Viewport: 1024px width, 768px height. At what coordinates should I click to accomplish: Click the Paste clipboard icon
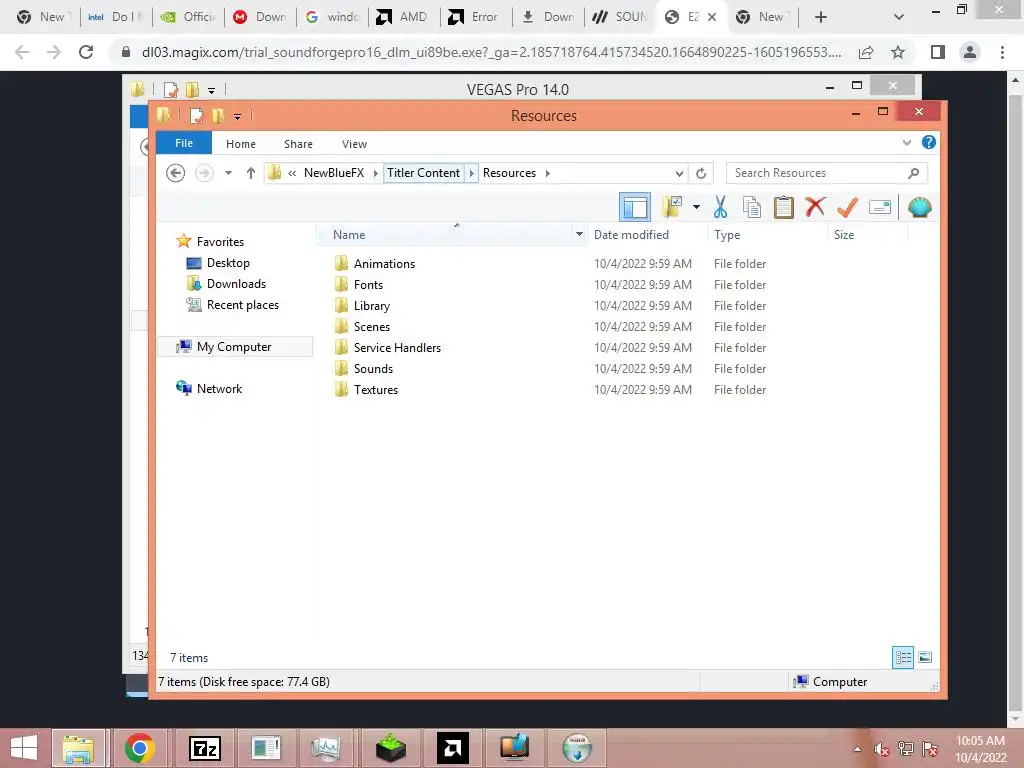click(783, 208)
